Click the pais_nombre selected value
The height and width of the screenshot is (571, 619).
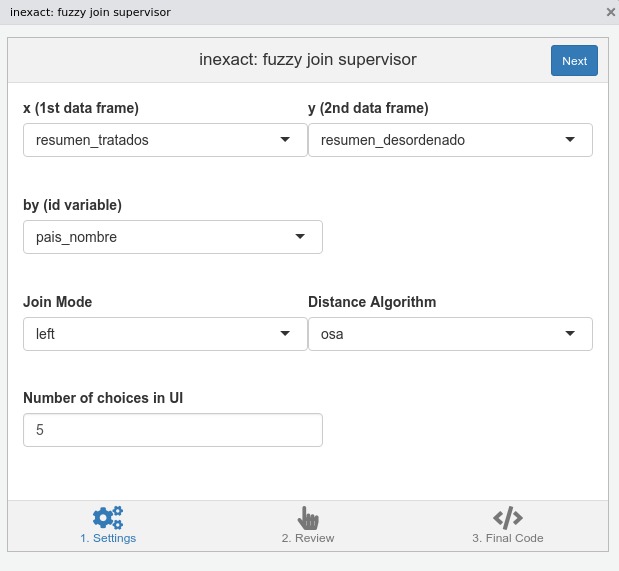(76, 237)
